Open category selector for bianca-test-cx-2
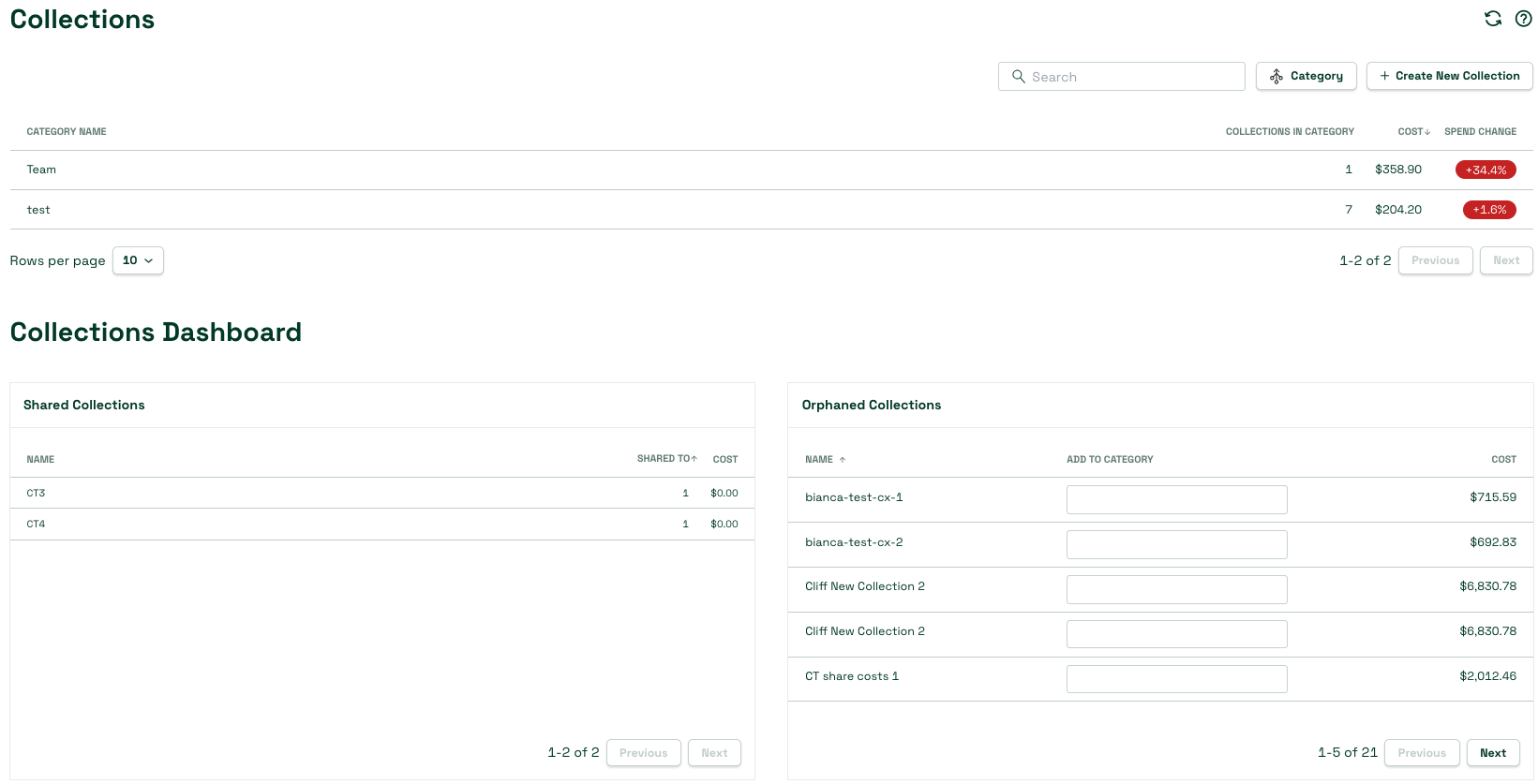The image size is (1538, 784). click(1176, 544)
